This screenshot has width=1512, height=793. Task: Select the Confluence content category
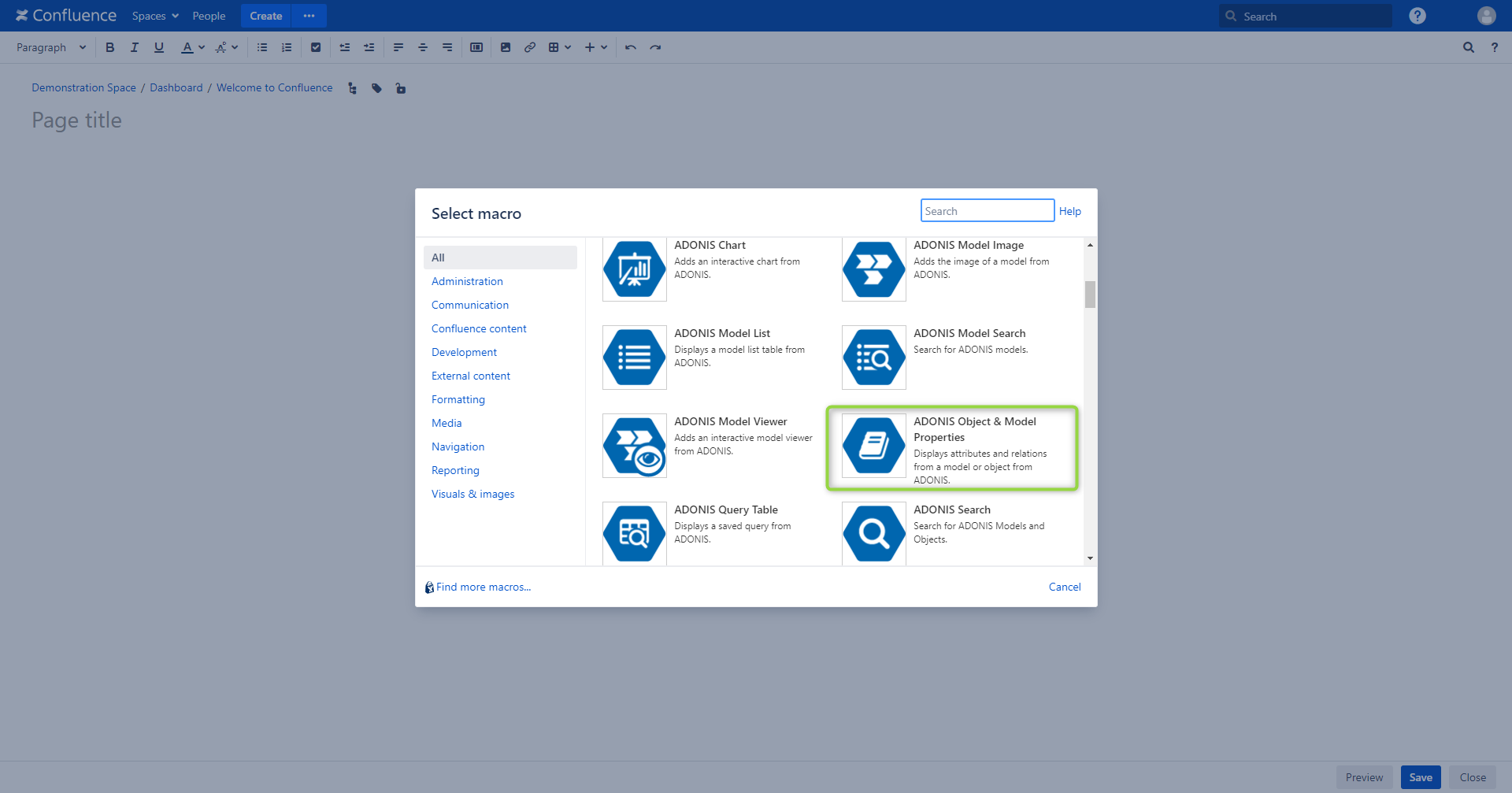(x=479, y=328)
